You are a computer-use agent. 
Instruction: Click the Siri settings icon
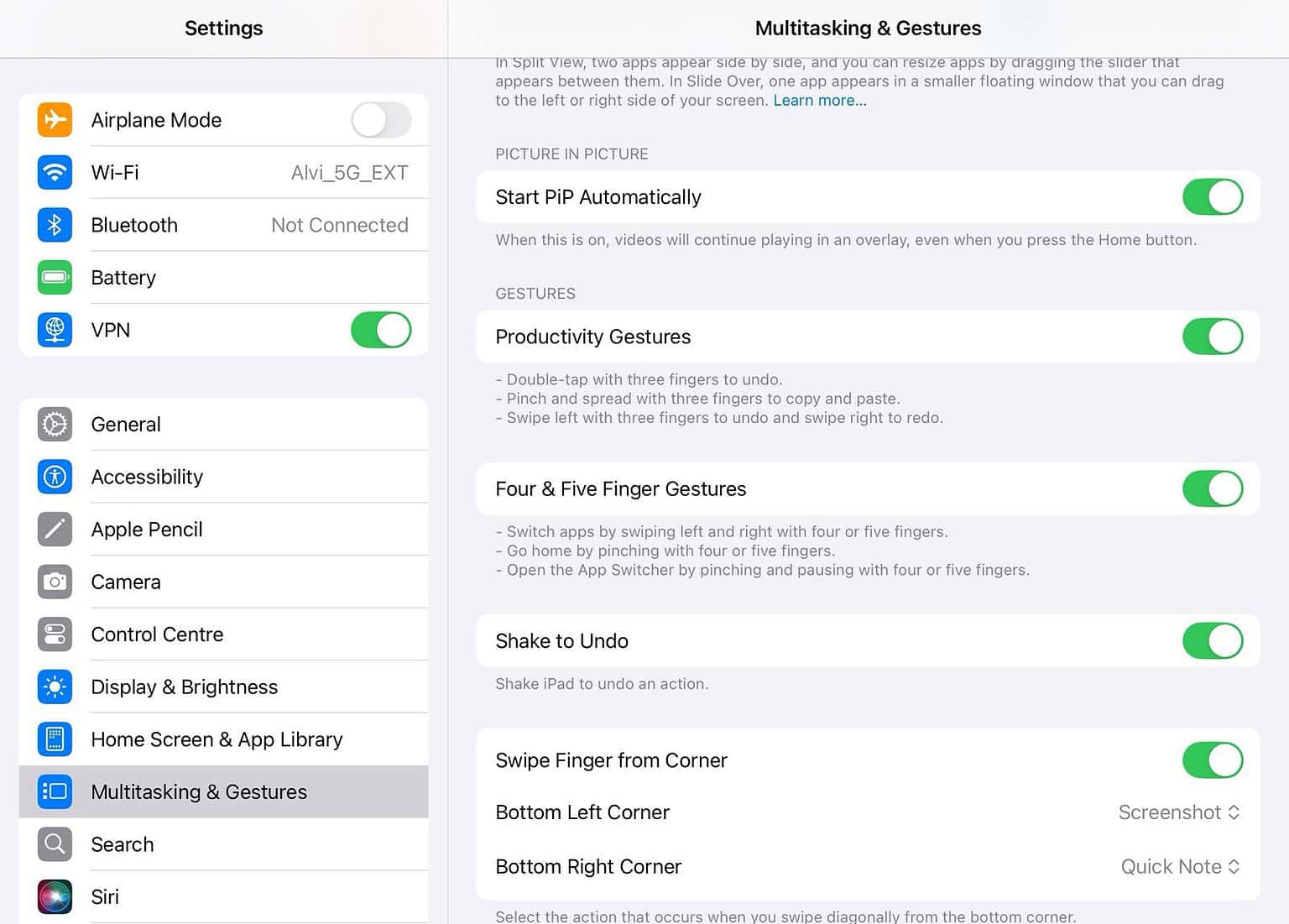[x=54, y=896]
